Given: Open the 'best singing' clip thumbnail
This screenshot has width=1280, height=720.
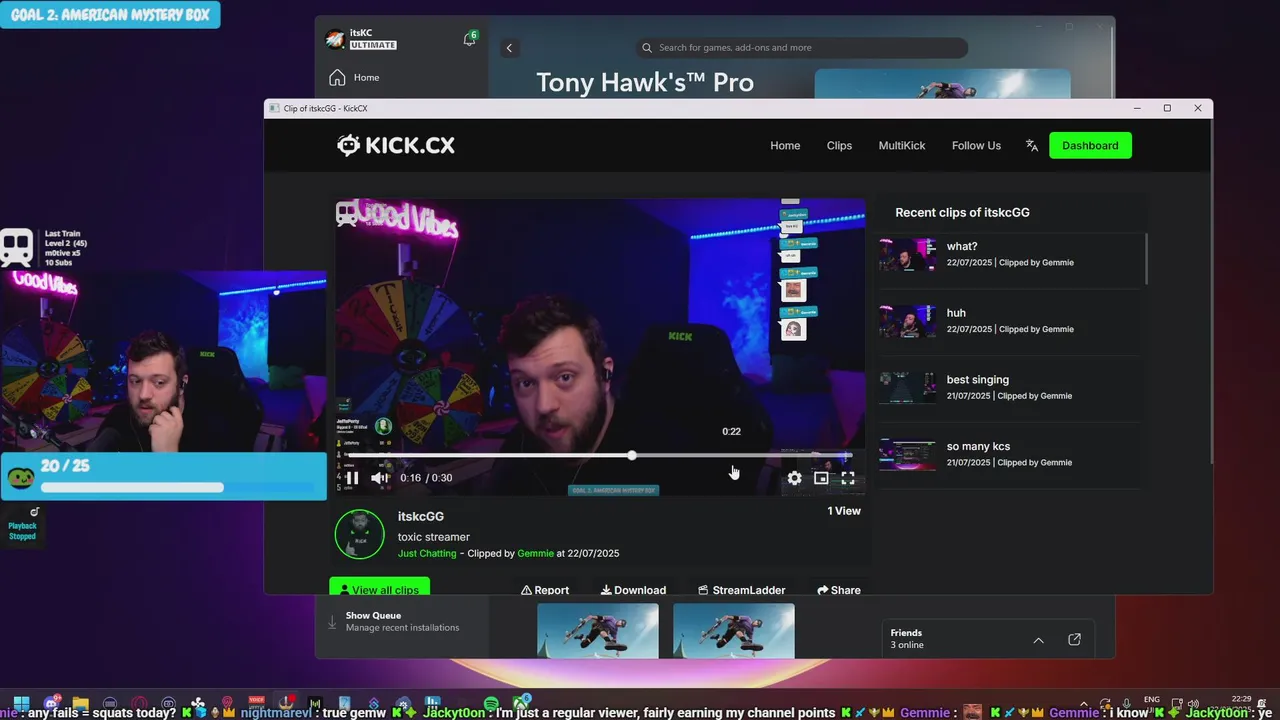Looking at the screenshot, I should 908,388.
